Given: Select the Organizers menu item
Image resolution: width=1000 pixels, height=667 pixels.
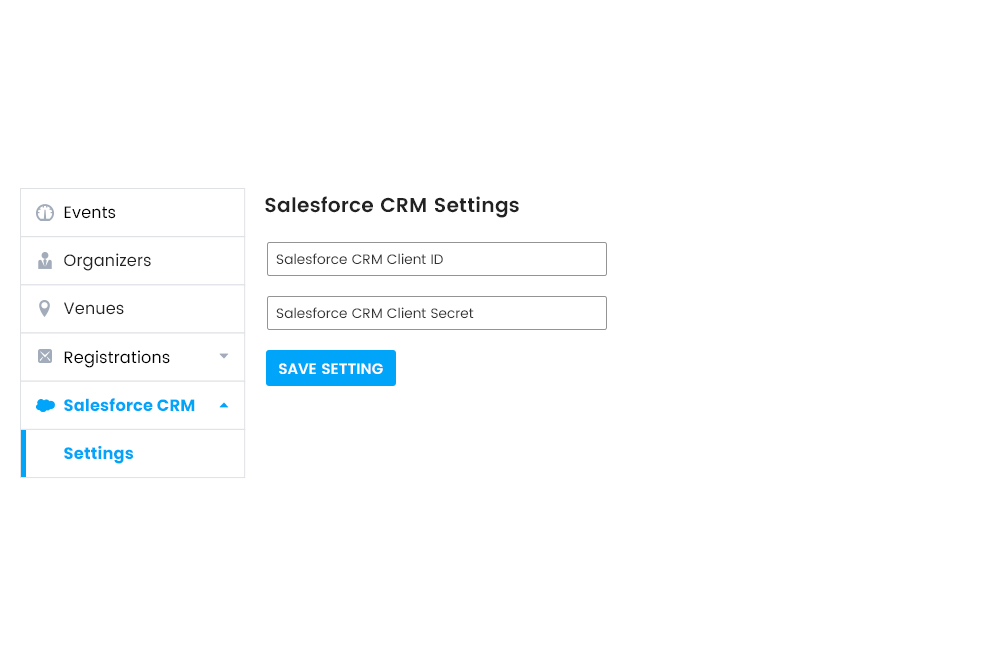Looking at the screenshot, I should click(x=107, y=260).
